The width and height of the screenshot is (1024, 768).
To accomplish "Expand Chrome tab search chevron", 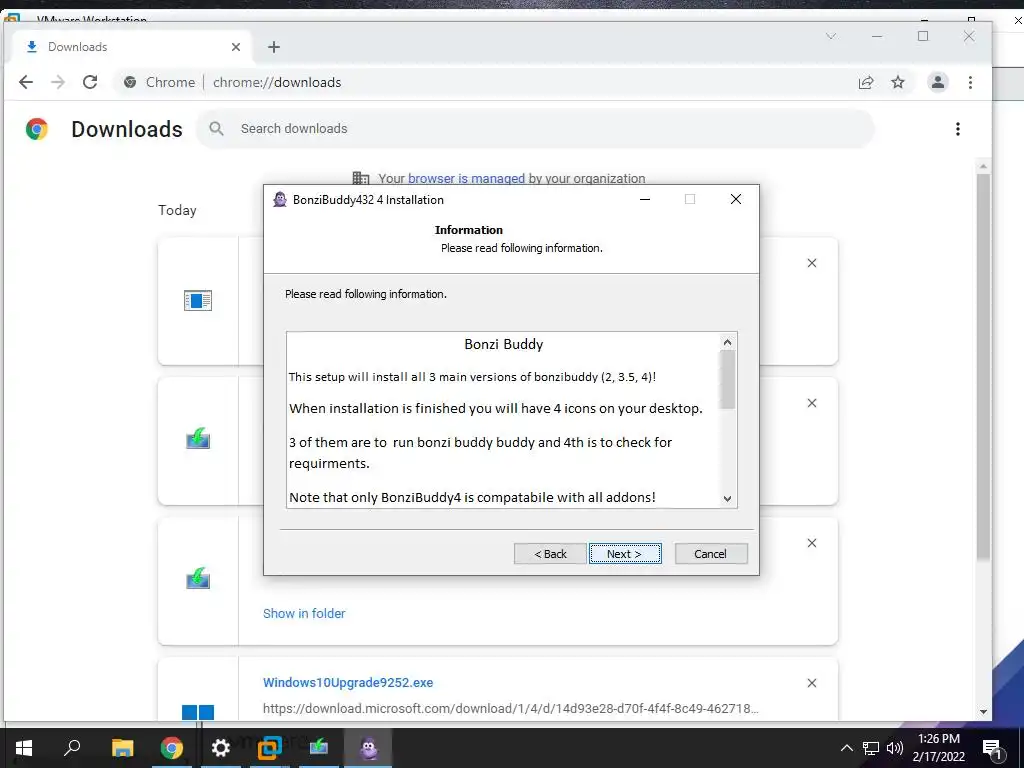I will click(x=831, y=36).
